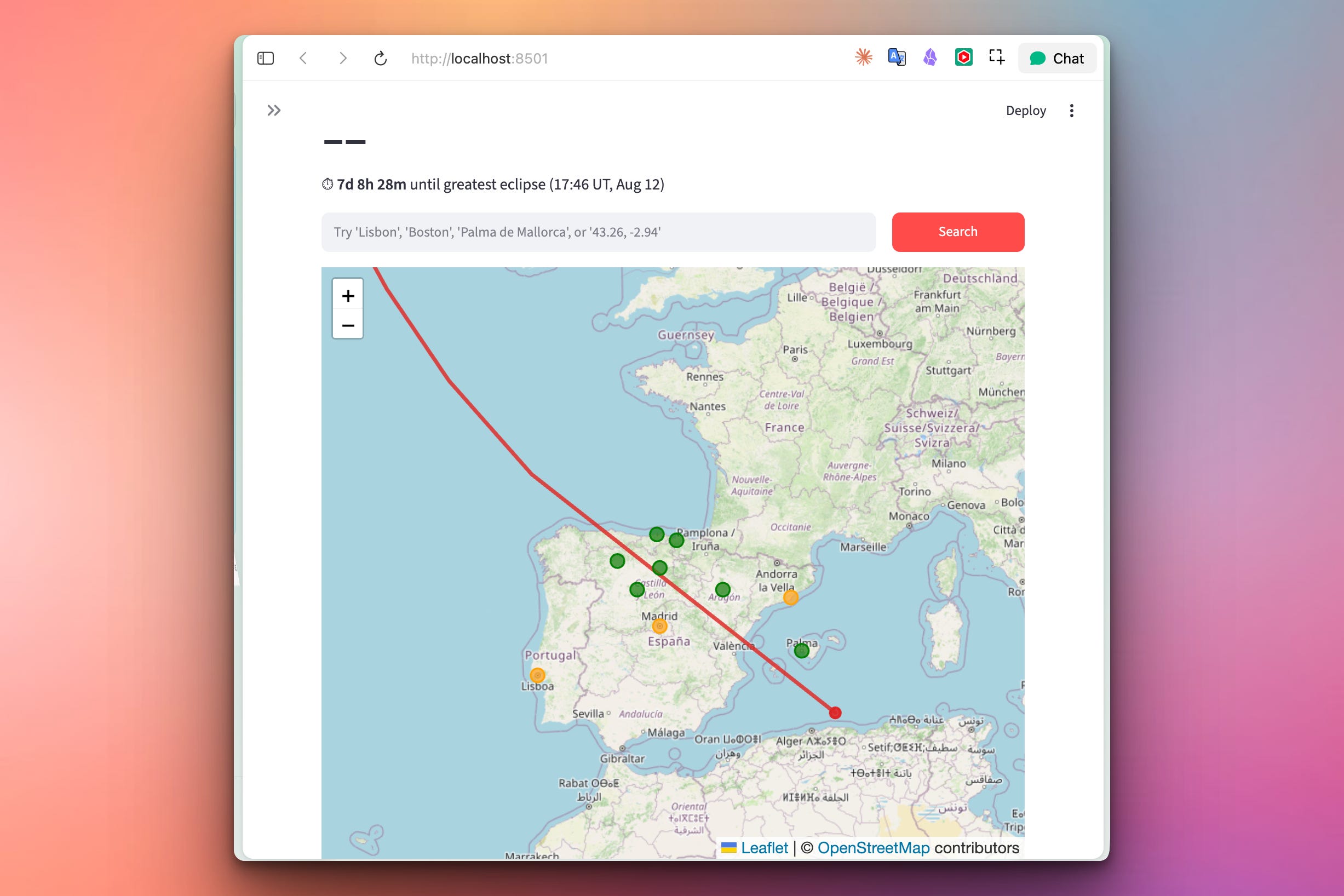Open the red play-button extension icon
This screenshot has width=1344, height=896.
point(963,57)
